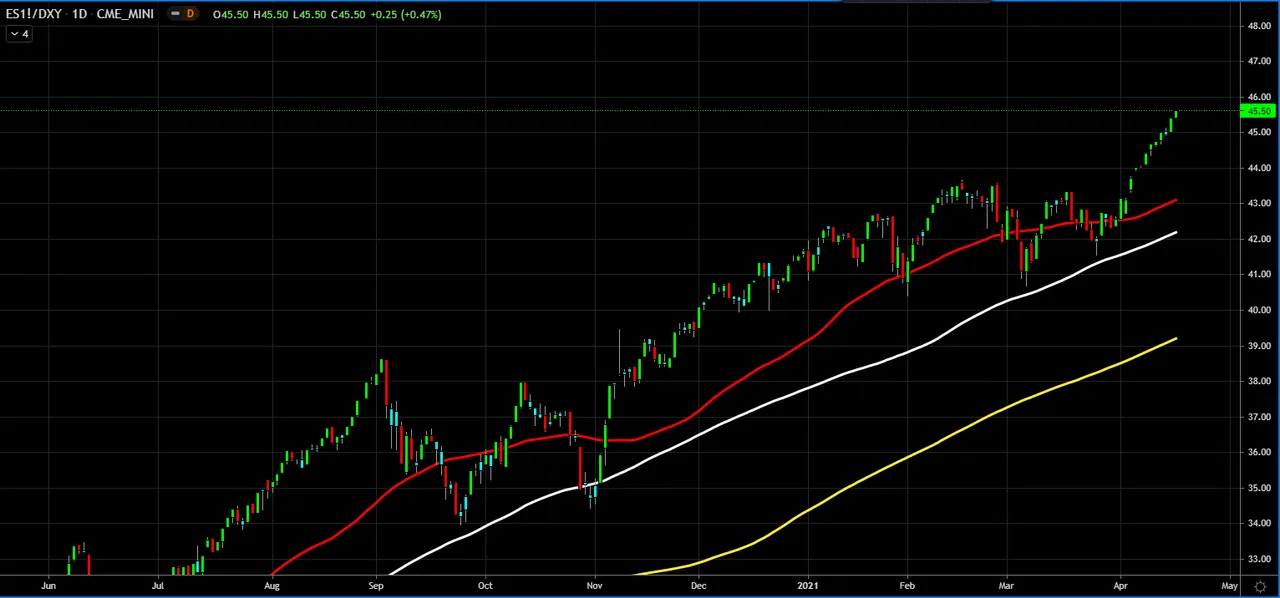Screen dimensions: 1280x598
Task: Click the 1D interval label in title
Action: 78,14
